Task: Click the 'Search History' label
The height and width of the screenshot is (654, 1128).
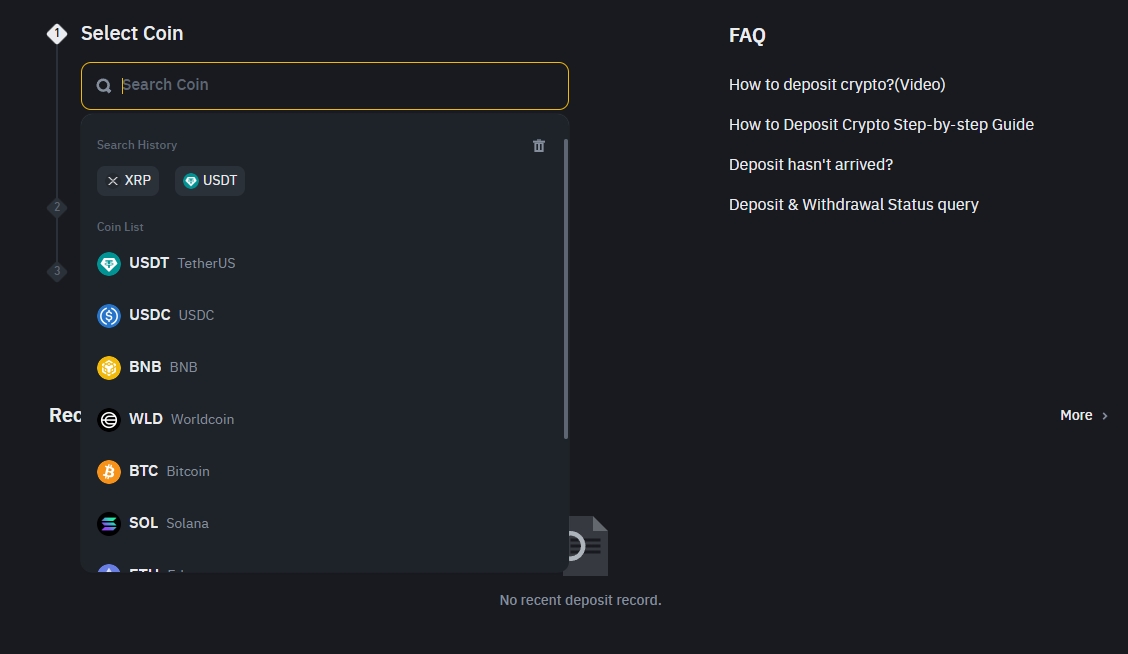Action: pos(137,145)
